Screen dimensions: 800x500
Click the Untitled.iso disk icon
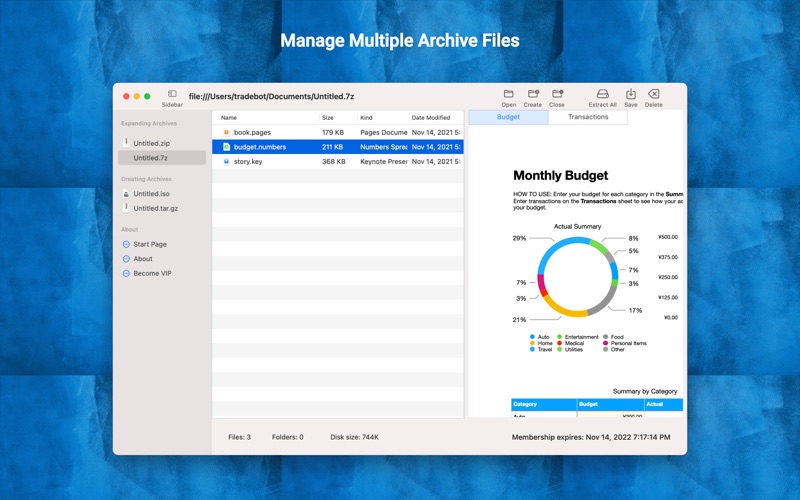pos(126,194)
